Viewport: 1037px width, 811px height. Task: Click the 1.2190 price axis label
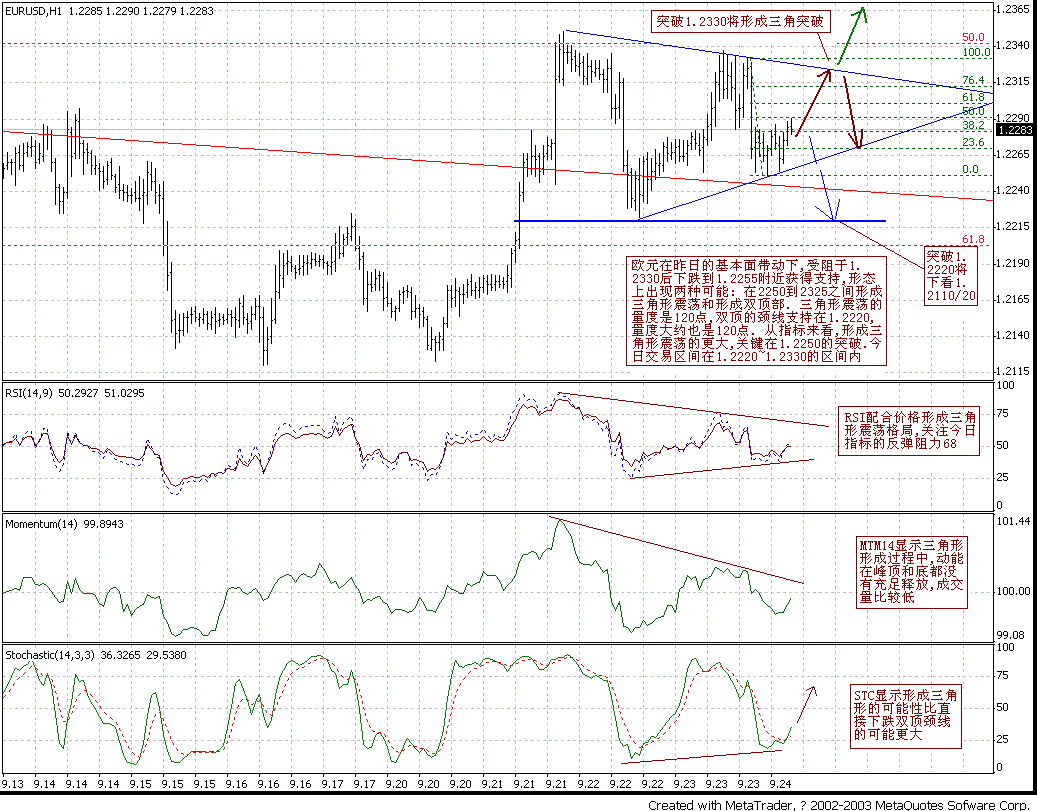coord(1013,263)
